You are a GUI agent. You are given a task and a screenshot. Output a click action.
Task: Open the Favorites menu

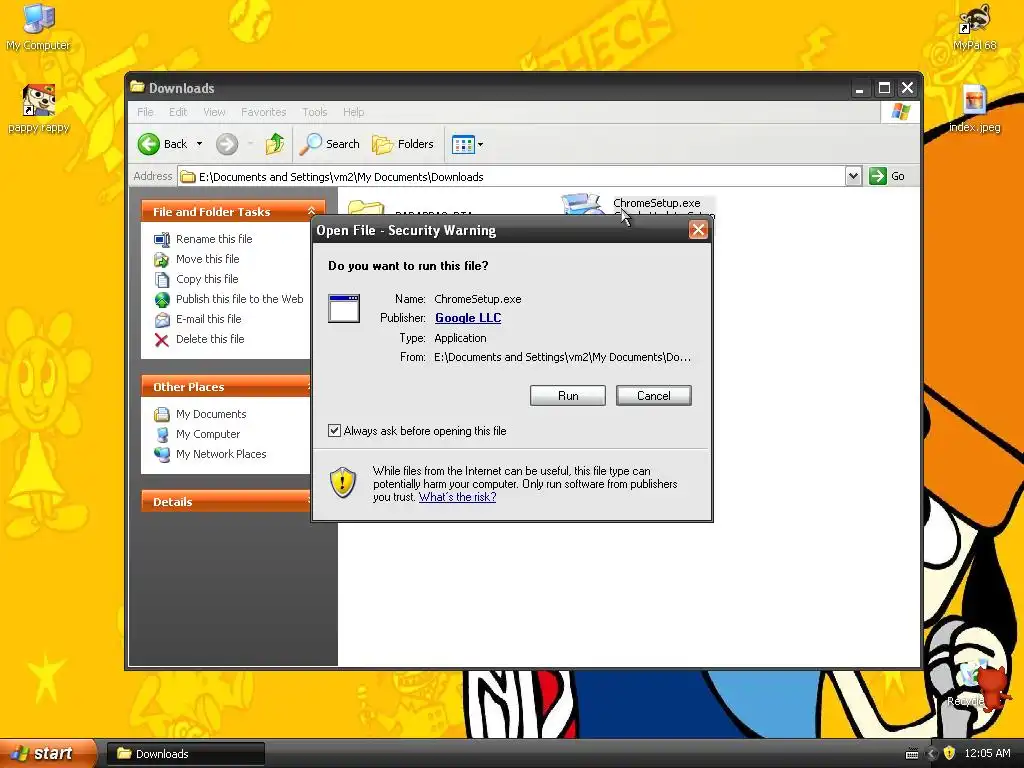(x=263, y=112)
